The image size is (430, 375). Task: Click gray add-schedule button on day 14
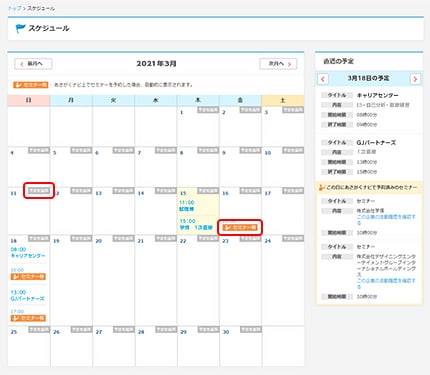pos(166,191)
